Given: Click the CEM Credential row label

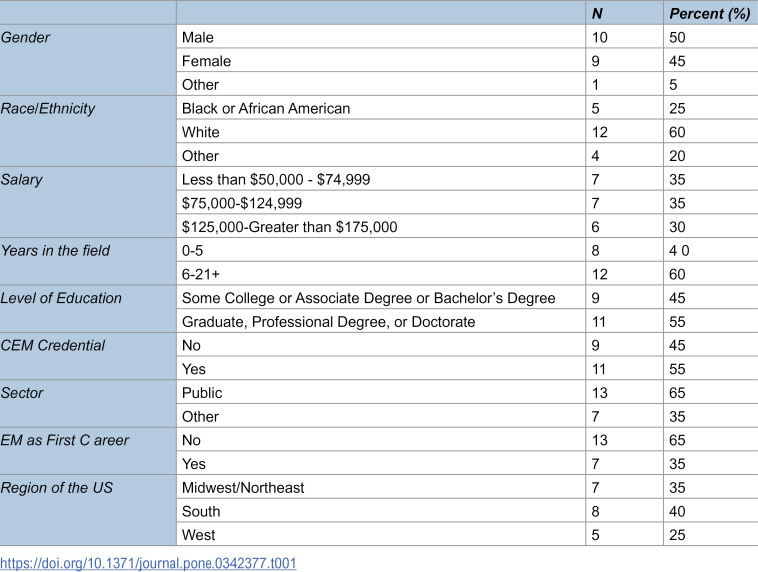Looking at the screenshot, I should coord(52,345).
